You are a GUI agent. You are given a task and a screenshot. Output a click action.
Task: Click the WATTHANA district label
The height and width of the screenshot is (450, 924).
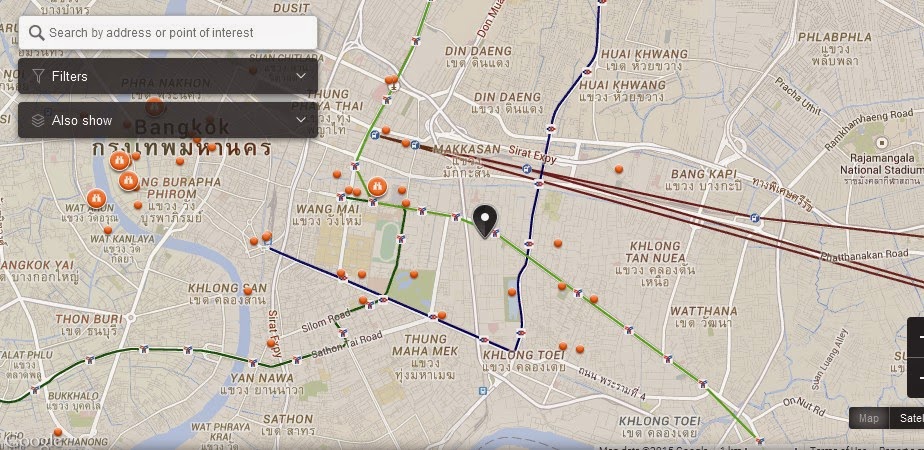point(704,310)
